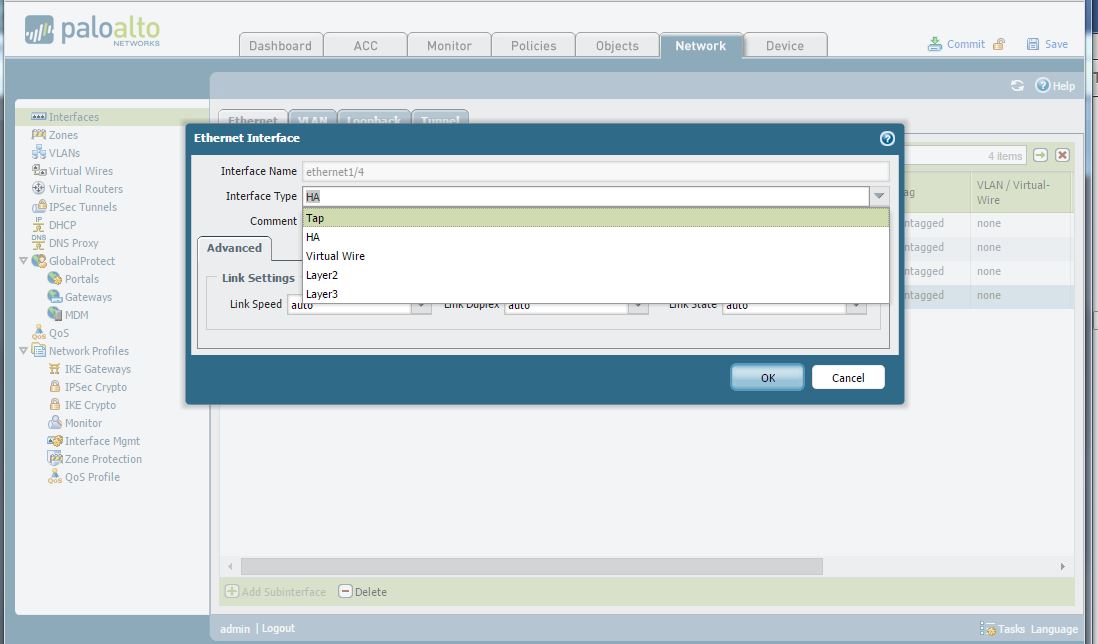The height and width of the screenshot is (644, 1098).
Task: Select the Advanced tab in dialog
Action: pyautogui.click(x=234, y=248)
